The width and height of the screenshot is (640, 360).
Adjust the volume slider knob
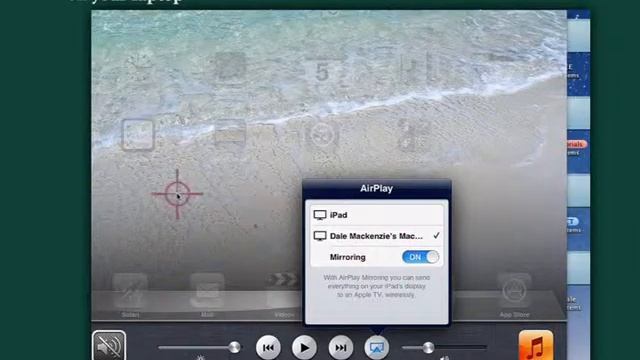coord(428,347)
